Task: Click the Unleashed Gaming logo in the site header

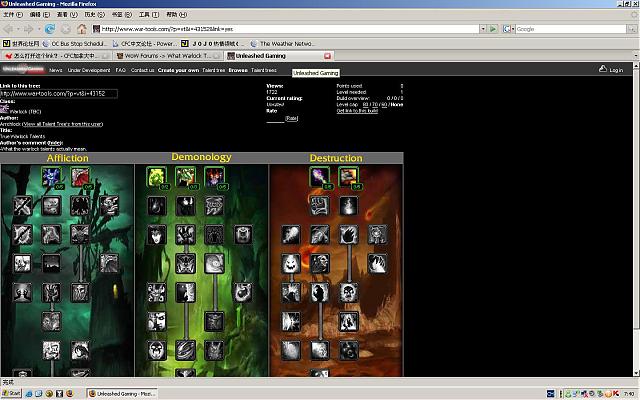Action: click(x=23, y=69)
